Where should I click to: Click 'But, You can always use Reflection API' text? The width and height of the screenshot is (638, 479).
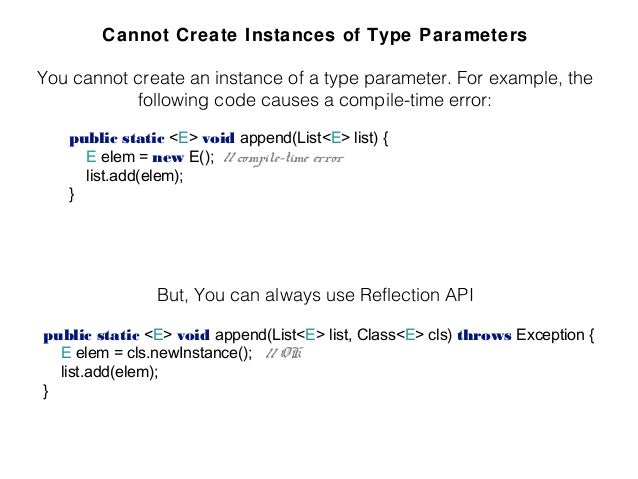(315, 295)
